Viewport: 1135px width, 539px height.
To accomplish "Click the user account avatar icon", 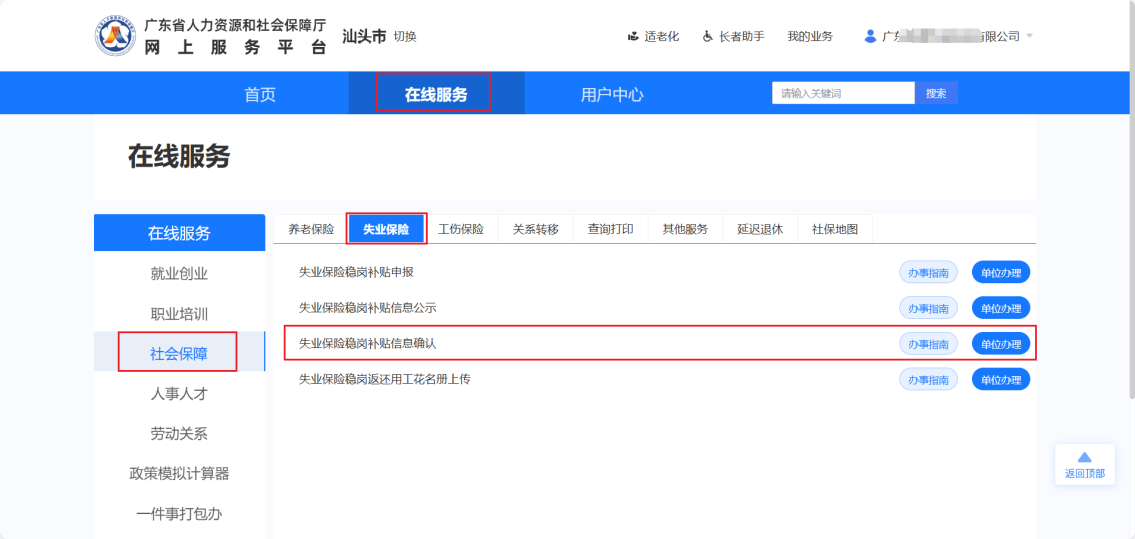I will click(x=870, y=37).
